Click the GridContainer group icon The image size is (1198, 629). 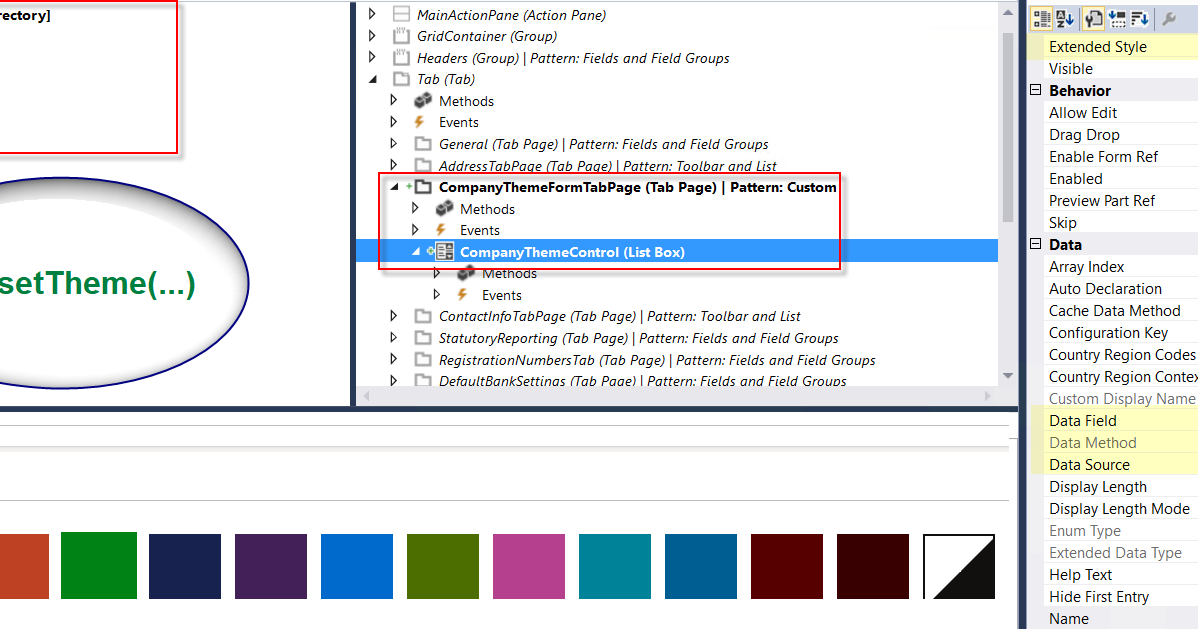tap(401, 36)
